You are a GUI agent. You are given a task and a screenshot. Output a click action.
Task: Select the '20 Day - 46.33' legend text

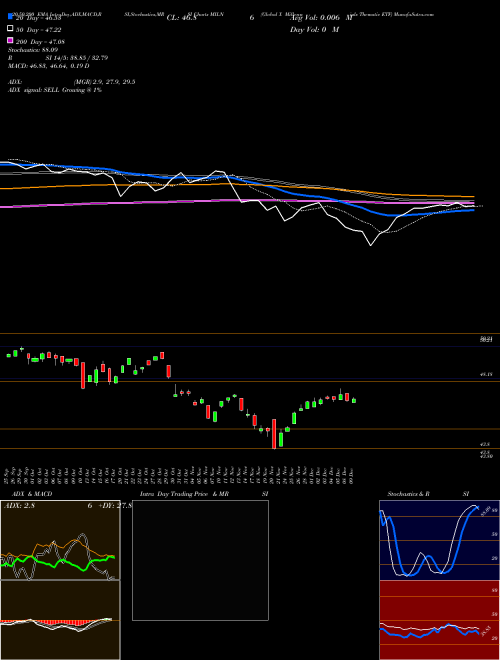pos(39,19)
